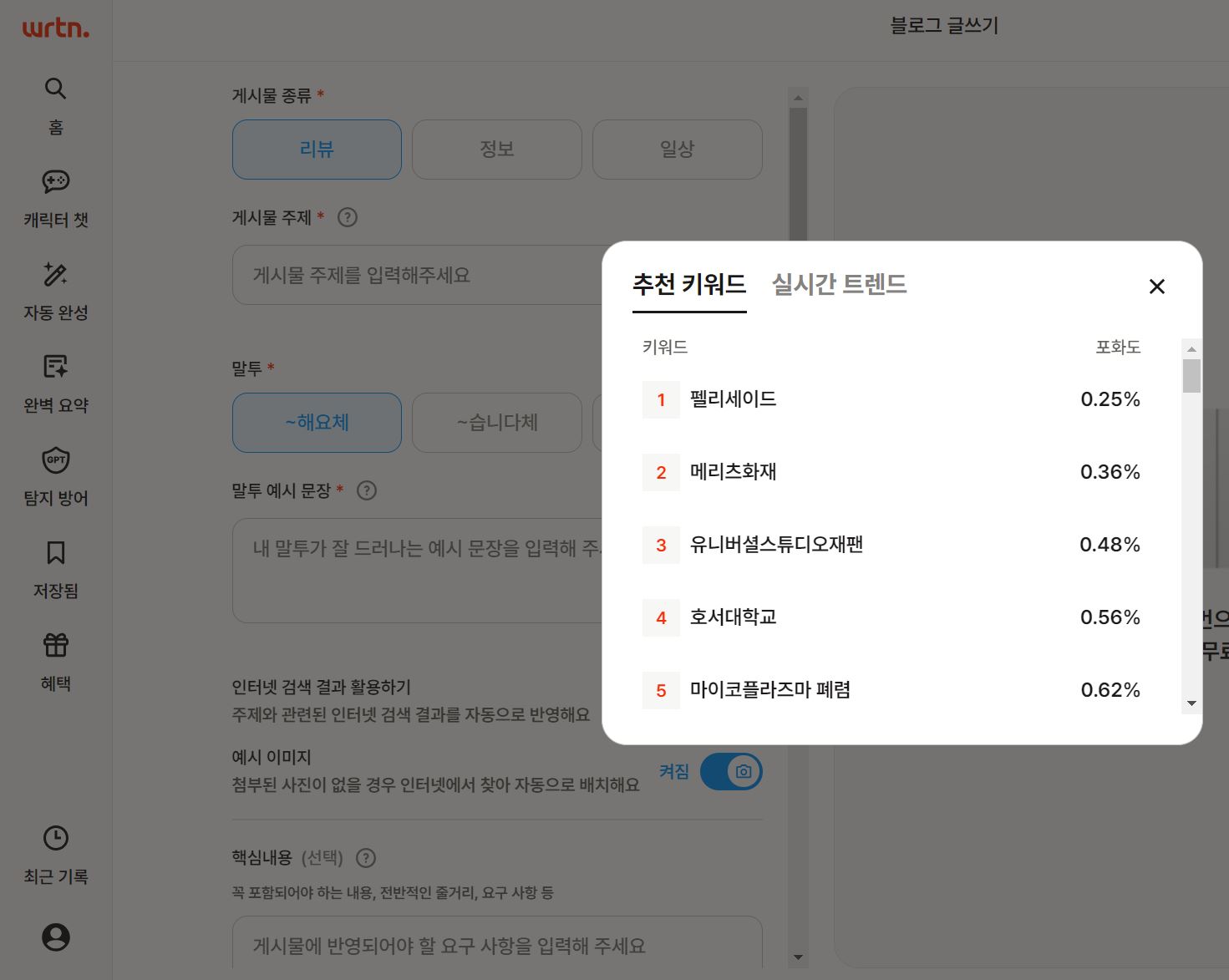Click the keyword list scrollbar thumb
The width and height of the screenshot is (1229, 980).
click(1192, 376)
